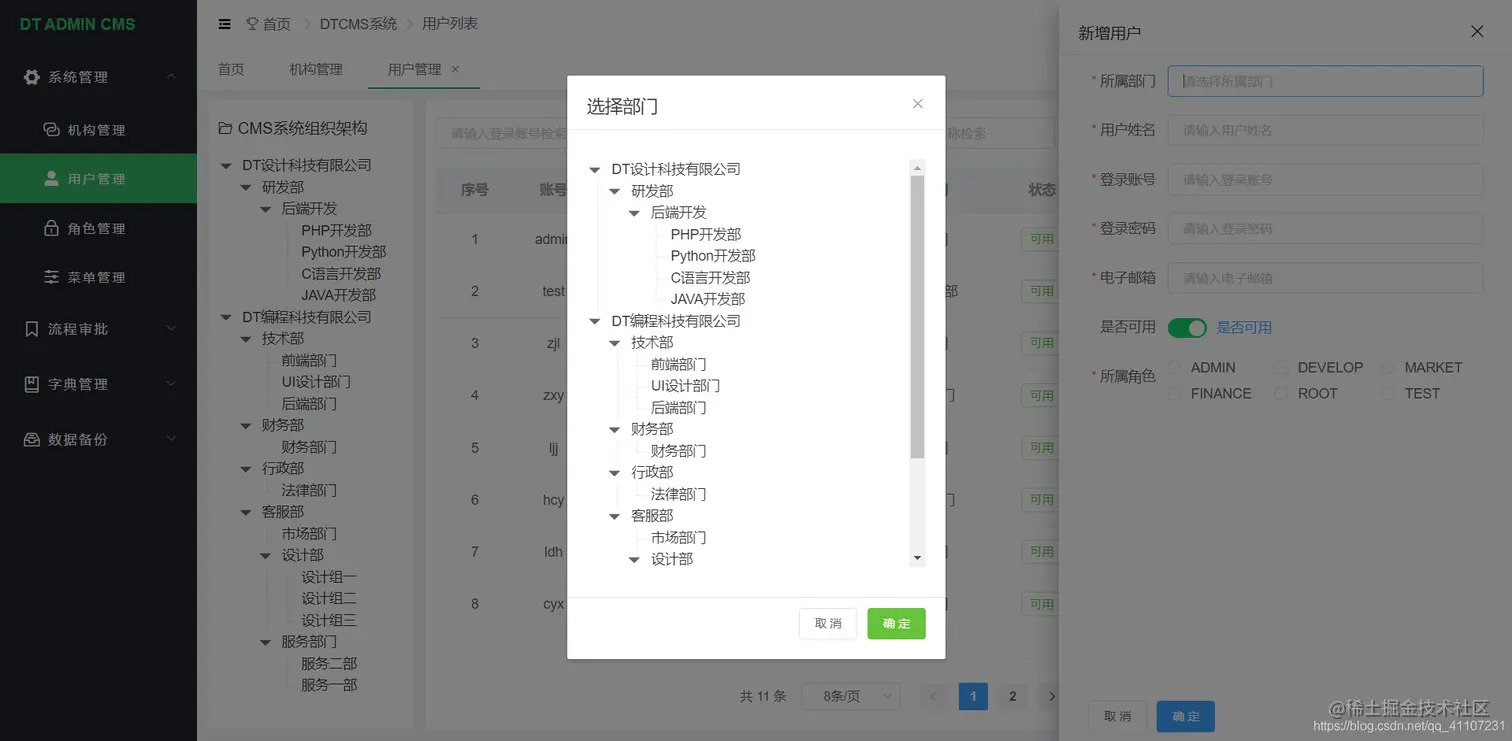Select the ADMIN role radio button

(1174, 367)
